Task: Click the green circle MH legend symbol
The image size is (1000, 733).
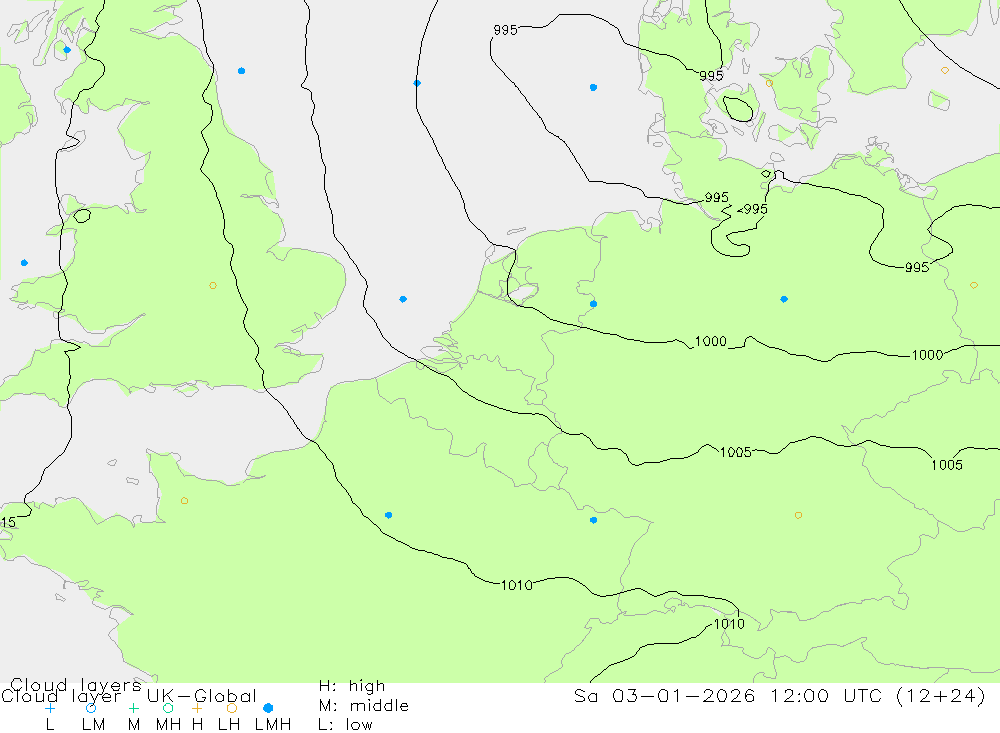Action: (168, 708)
